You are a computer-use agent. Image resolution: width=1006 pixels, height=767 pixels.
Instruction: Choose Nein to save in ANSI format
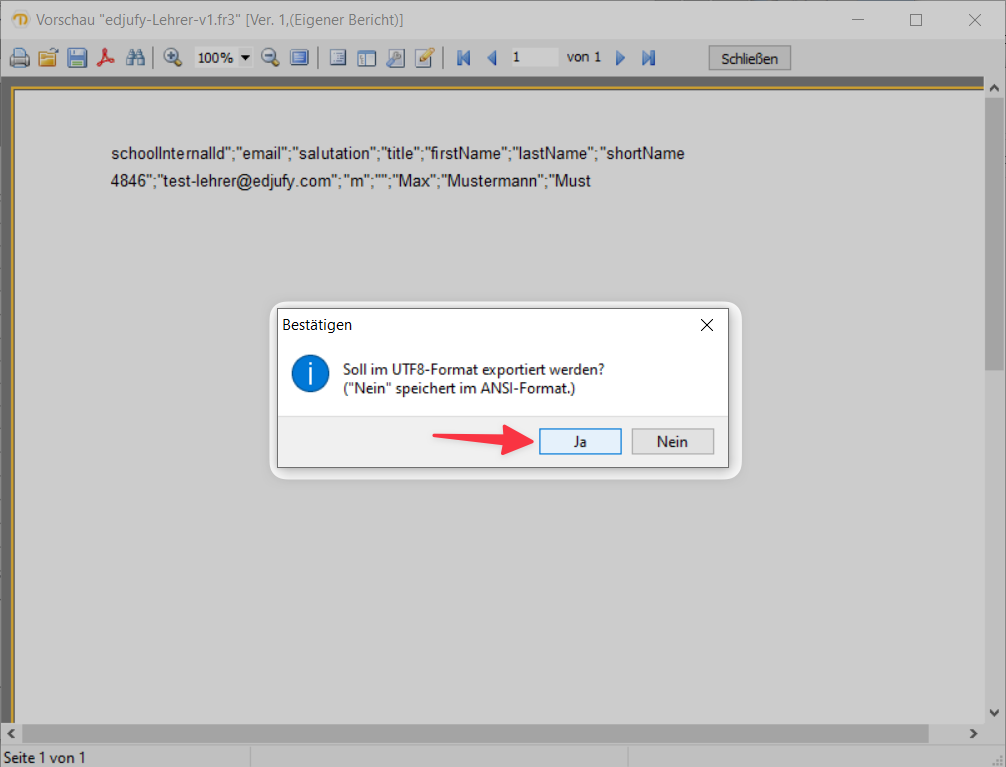(x=672, y=441)
